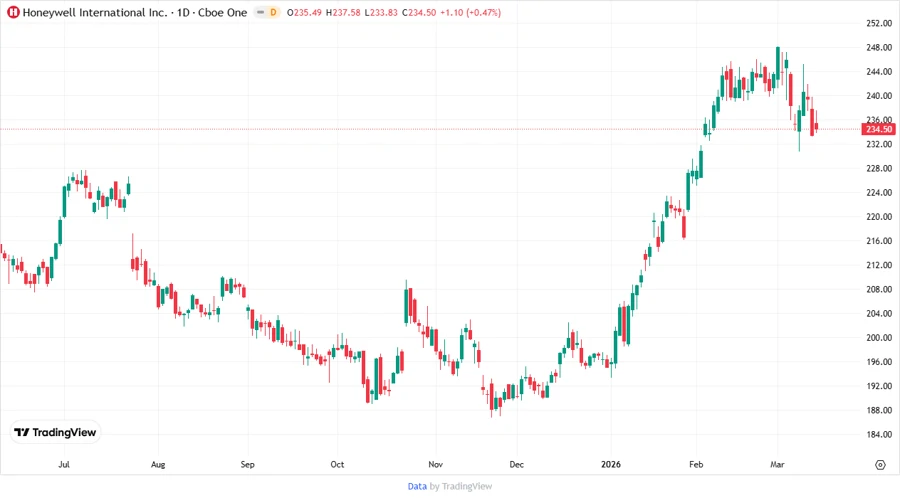The height and width of the screenshot is (498, 900).
Task: Click the 204.00 price axis label
Action: tap(879, 313)
